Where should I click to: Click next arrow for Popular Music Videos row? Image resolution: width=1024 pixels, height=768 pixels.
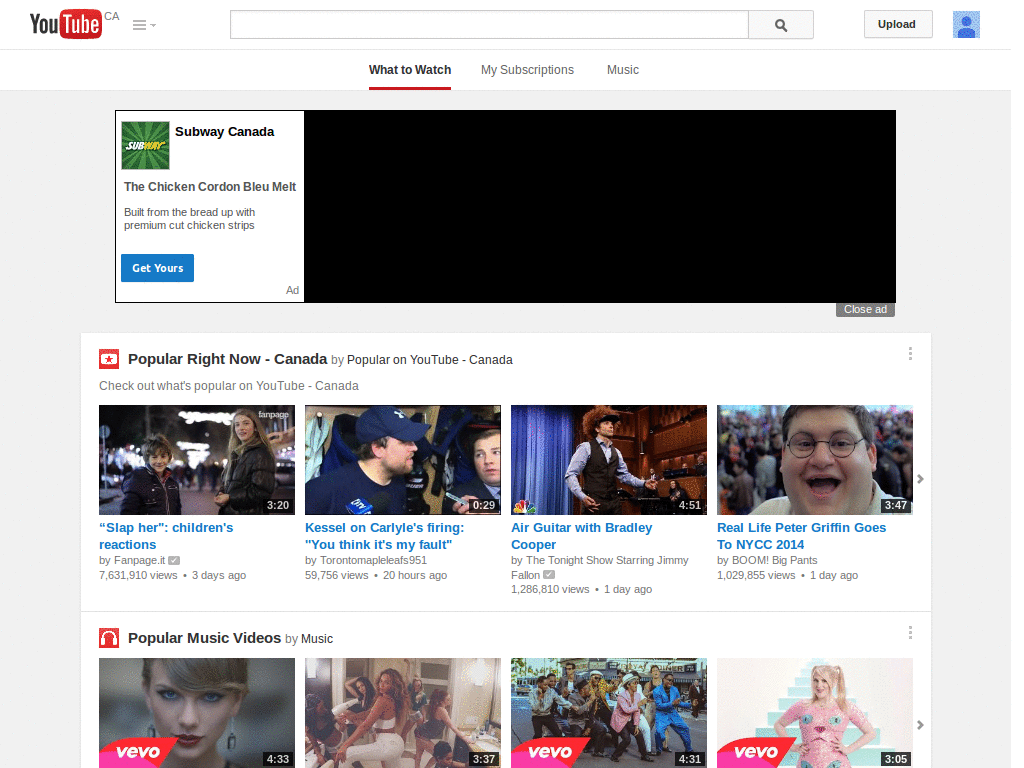pyautogui.click(x=920, y=726)
